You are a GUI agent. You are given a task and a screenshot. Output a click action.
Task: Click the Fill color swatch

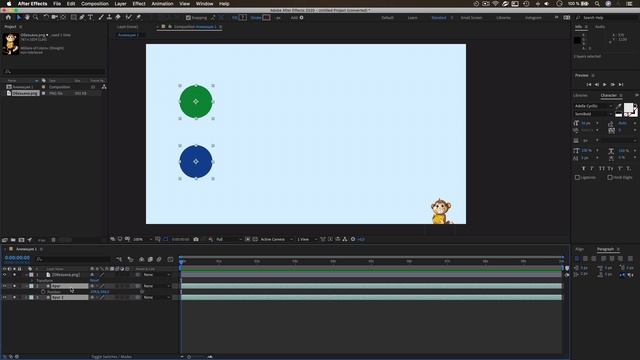pyautogui.click(x=243, y=18)
